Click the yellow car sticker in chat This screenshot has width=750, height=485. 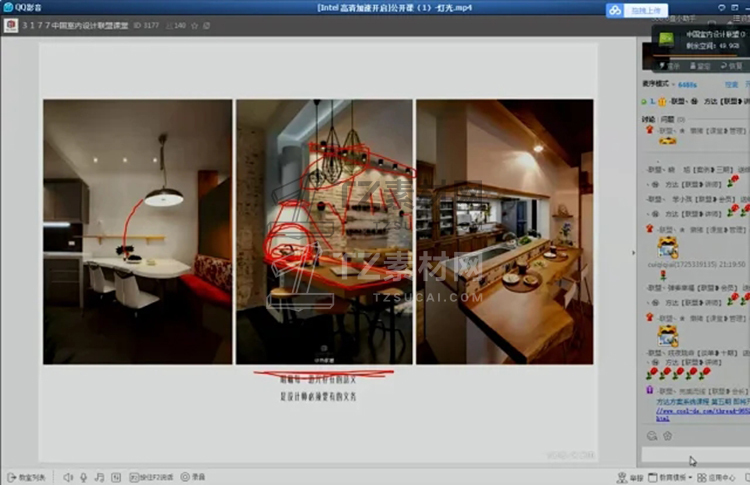point(668,141)
